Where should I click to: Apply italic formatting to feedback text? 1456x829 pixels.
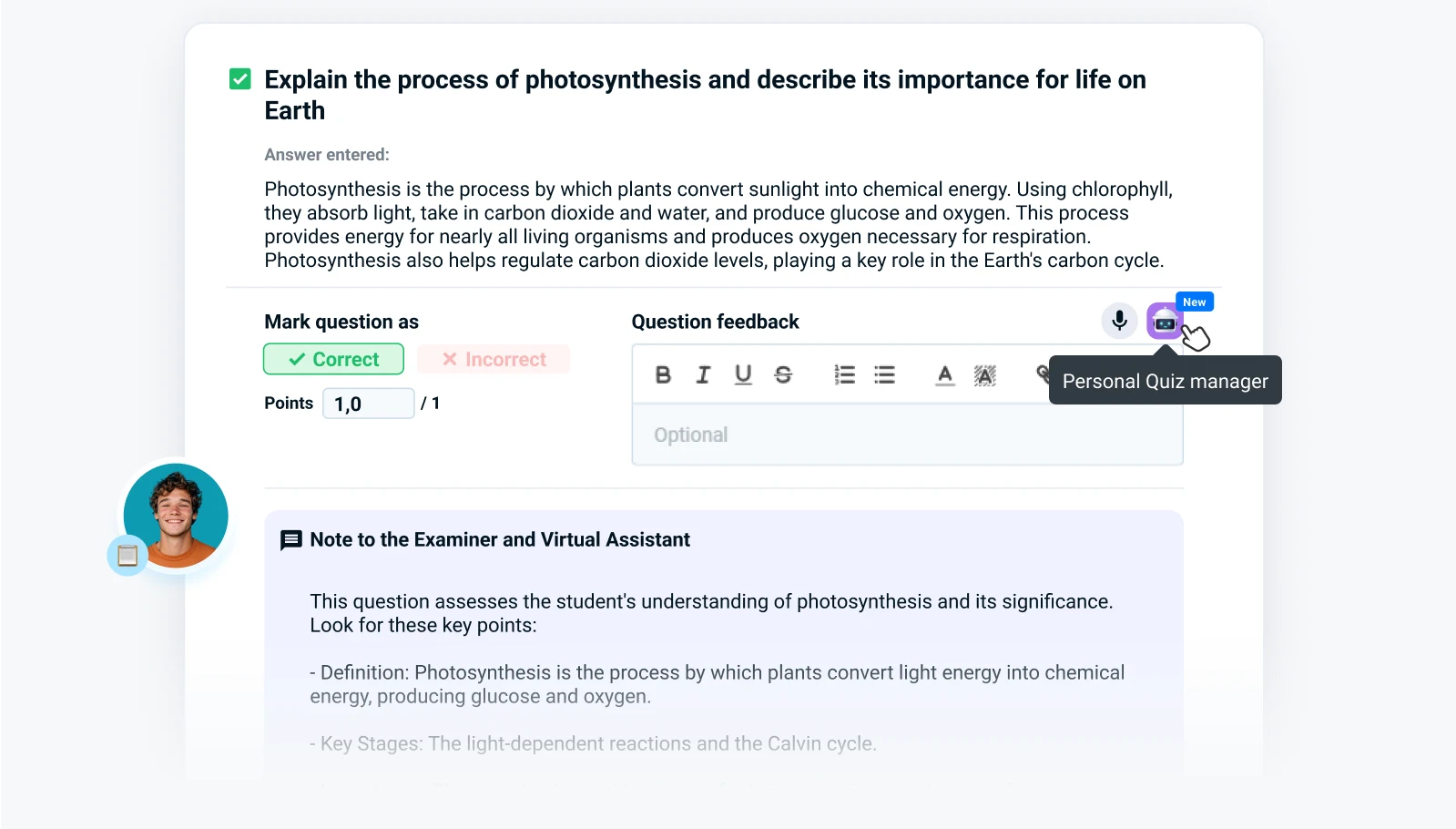pos(703,374)
